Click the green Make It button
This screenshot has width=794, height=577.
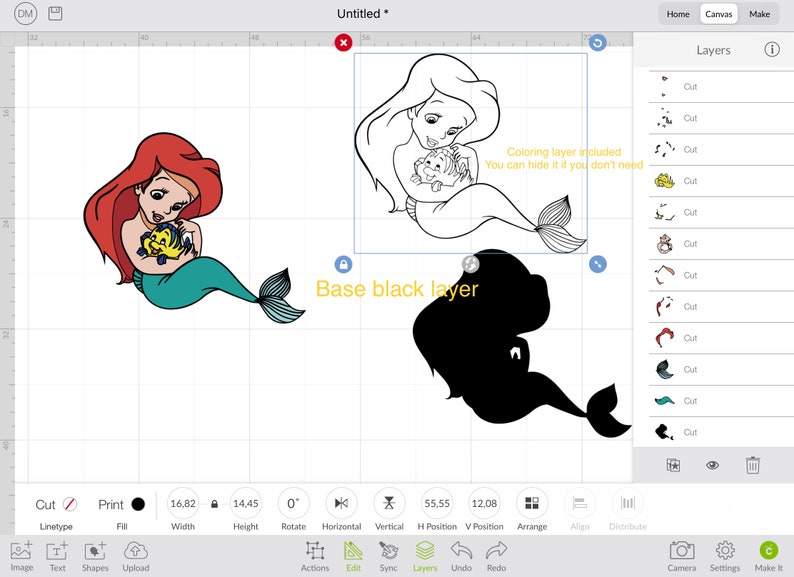769,556
